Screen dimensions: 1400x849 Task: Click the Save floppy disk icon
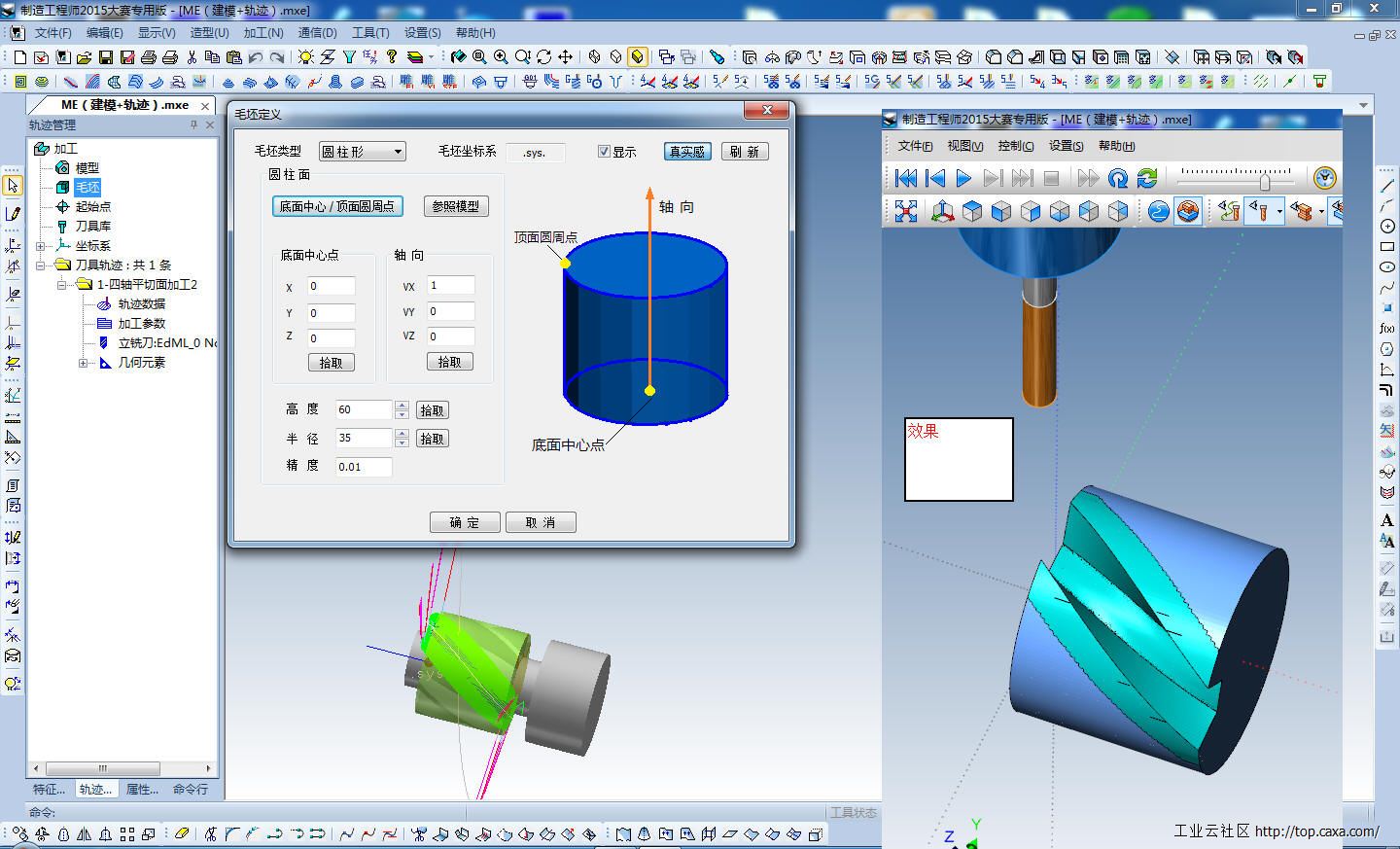point(106,57)
